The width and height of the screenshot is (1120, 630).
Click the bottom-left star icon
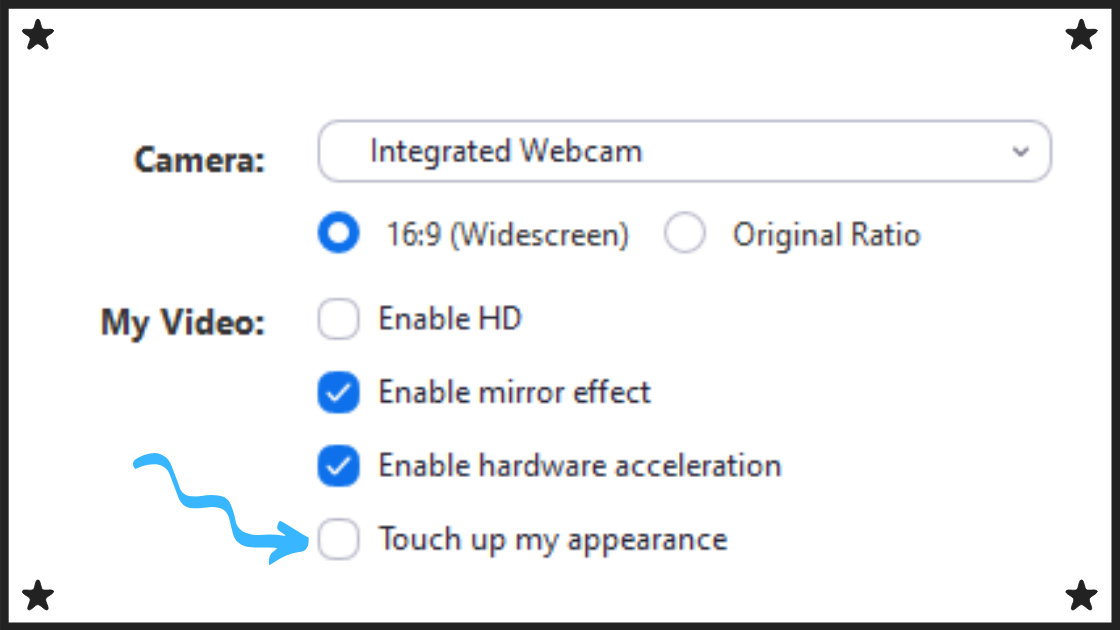pos(38,595)
